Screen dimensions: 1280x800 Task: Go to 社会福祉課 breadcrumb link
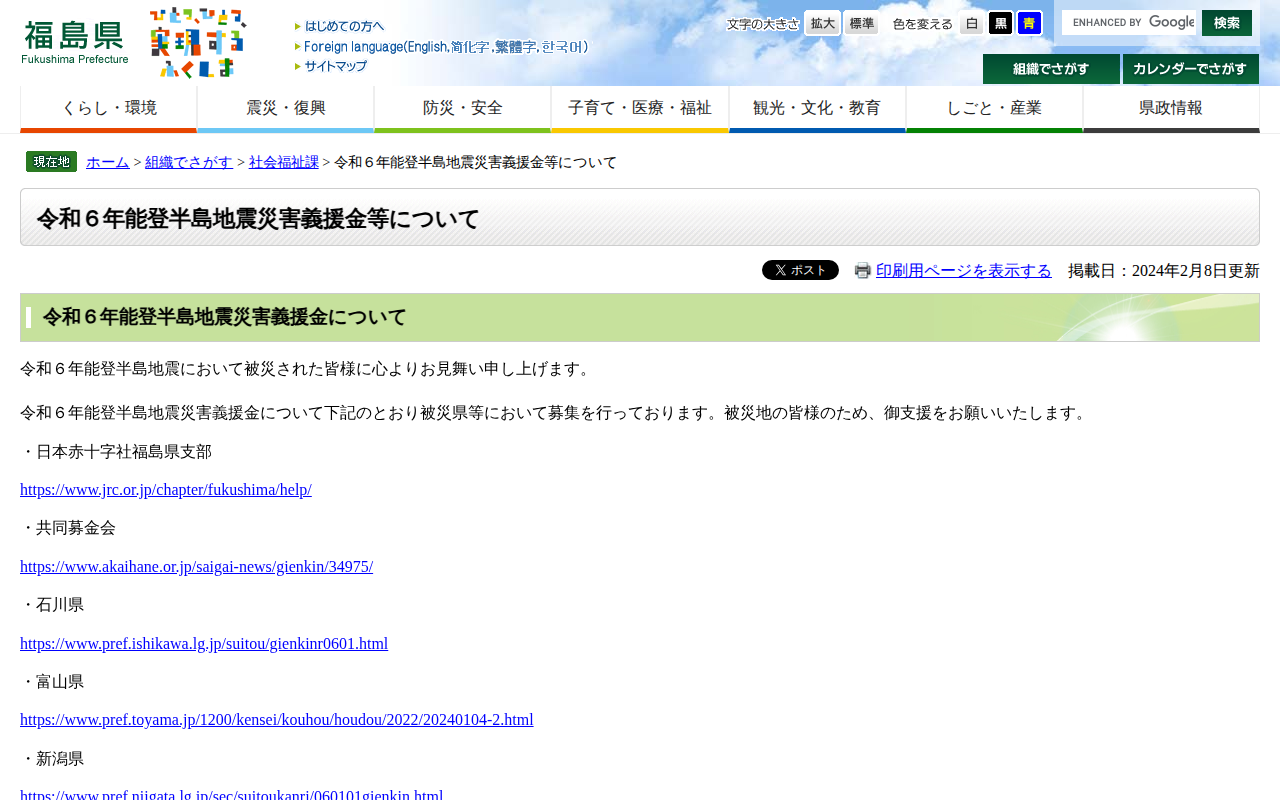[284, 162]
